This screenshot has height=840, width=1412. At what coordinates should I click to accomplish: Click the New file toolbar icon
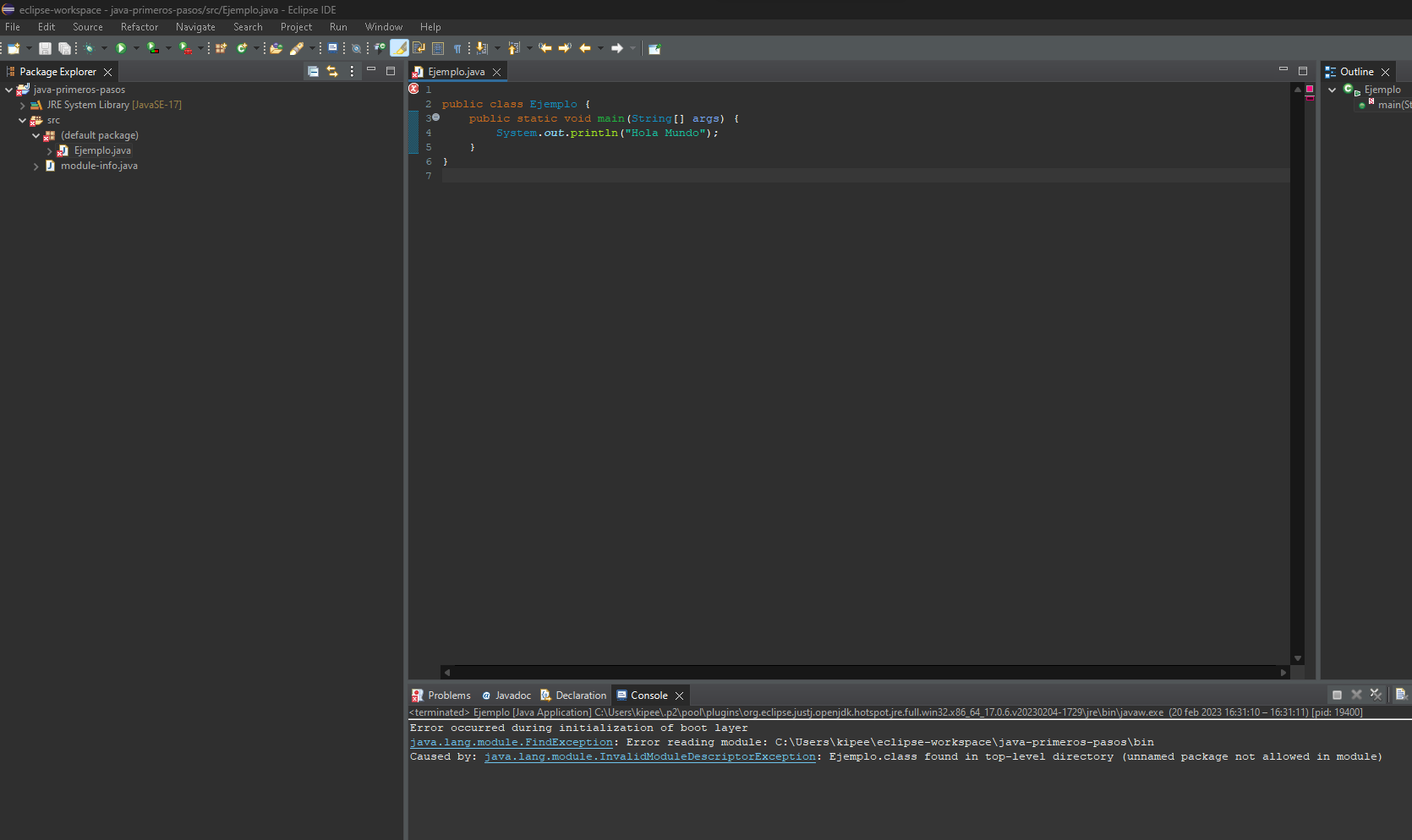click(14, 48)
